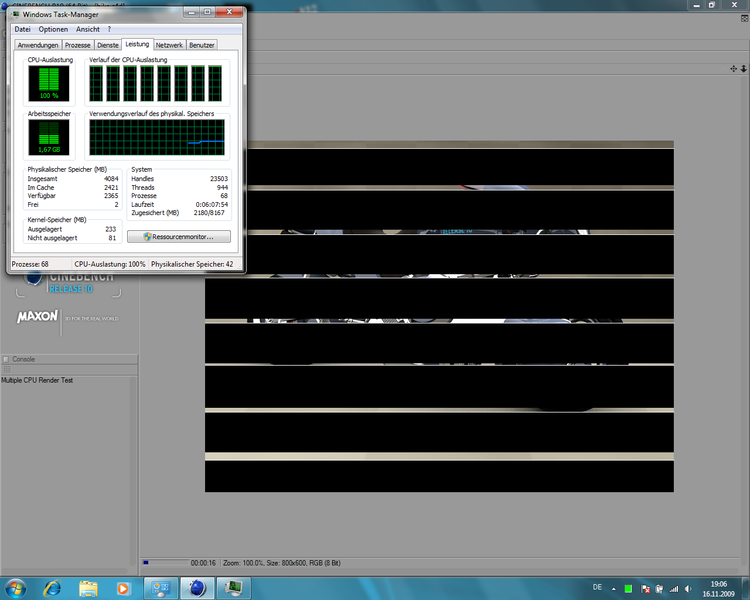
Task: Switch to Cinebench via its taskbar icon
Action: pos(199,586)
